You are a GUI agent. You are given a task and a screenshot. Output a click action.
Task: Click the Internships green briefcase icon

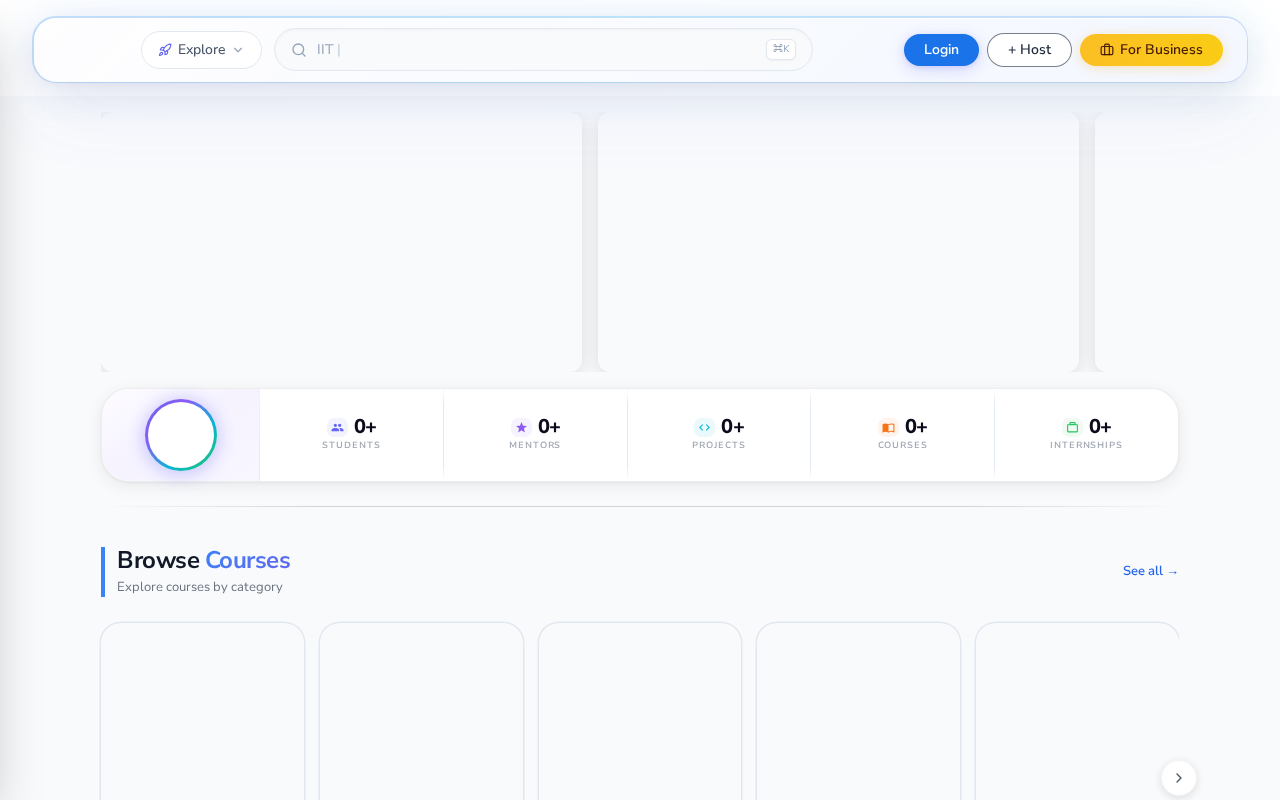[x=1072, y=427]
